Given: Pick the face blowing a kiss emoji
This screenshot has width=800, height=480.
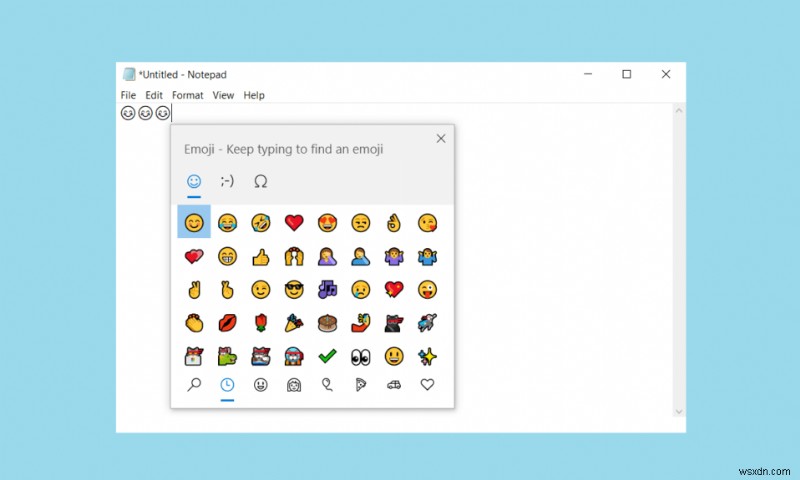Looking at the screenshot, I should tap(427, 222).
